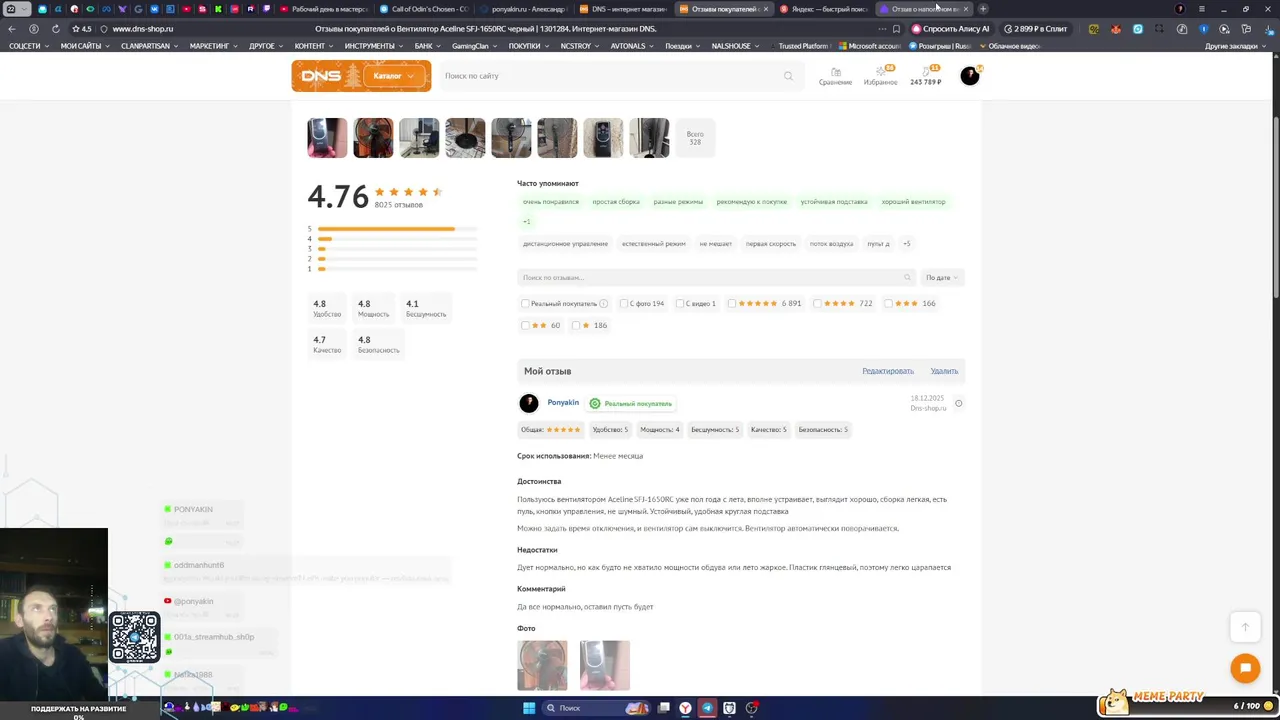1280x720 pixels.
Task: Click the 'Редактировать' link
Action: [x=888, y=371]
